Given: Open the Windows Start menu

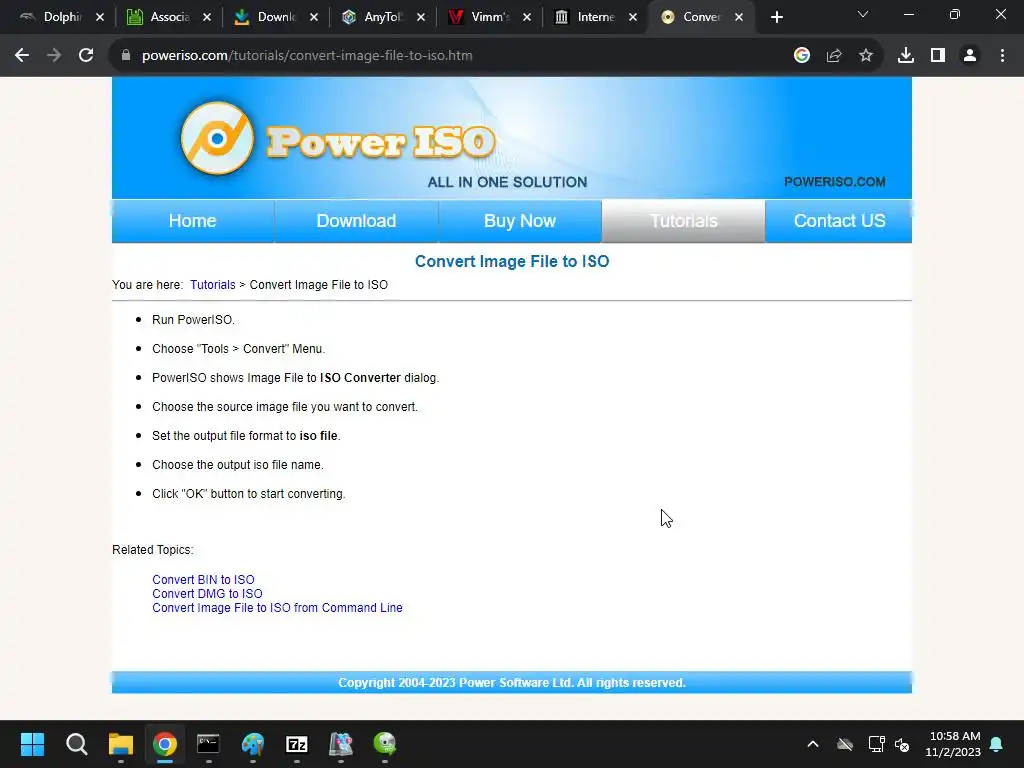Looking at the screenshot, I should (x=32, y=744).
